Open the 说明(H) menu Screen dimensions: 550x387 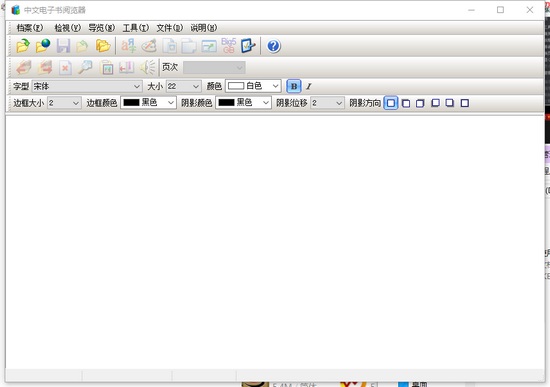[x=203, y=28]
